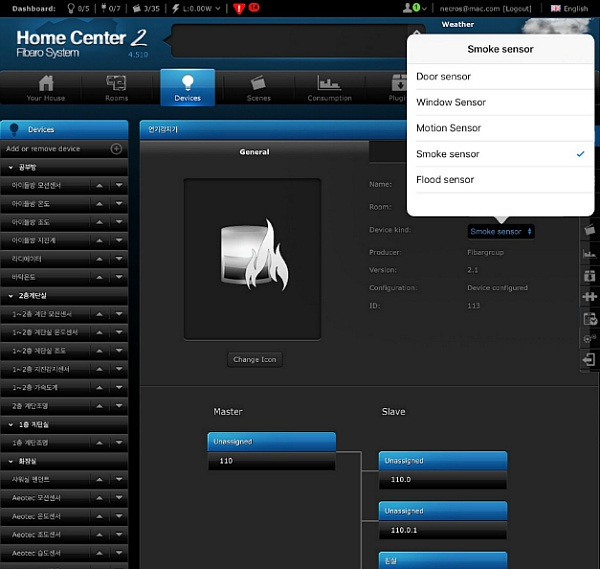Open the power L:0.00W dropdown
The height and width of the screenshot is (569, 600).
tap(196, 8)
